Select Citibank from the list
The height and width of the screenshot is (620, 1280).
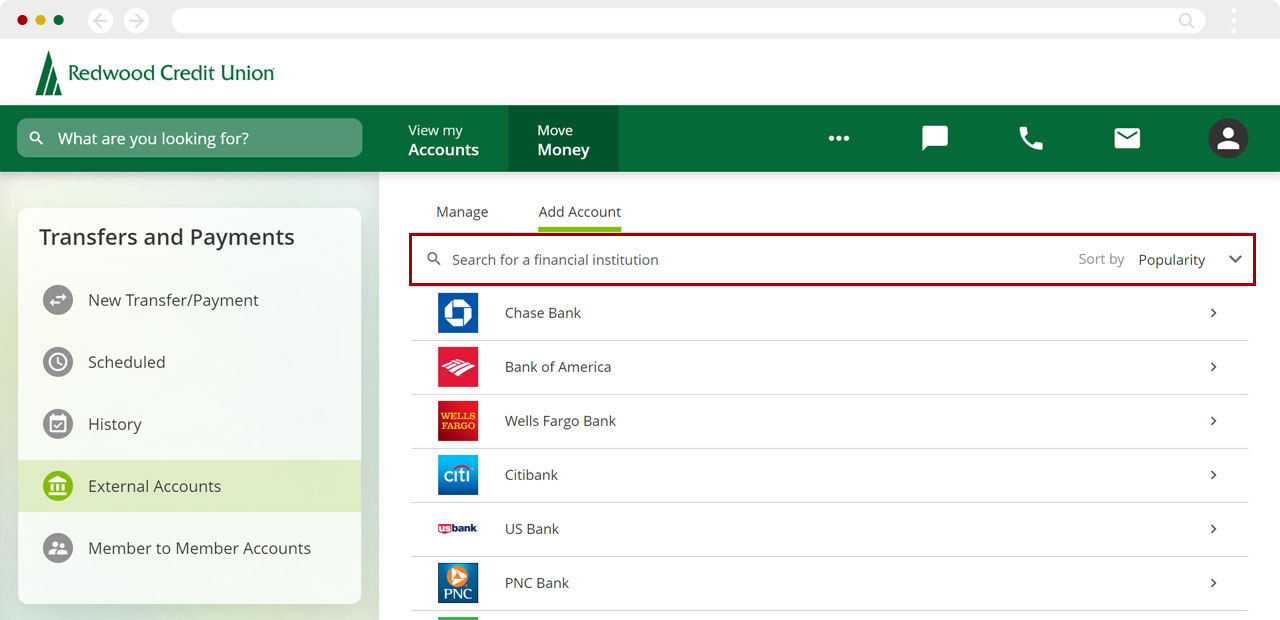click(x=829, y=475)
